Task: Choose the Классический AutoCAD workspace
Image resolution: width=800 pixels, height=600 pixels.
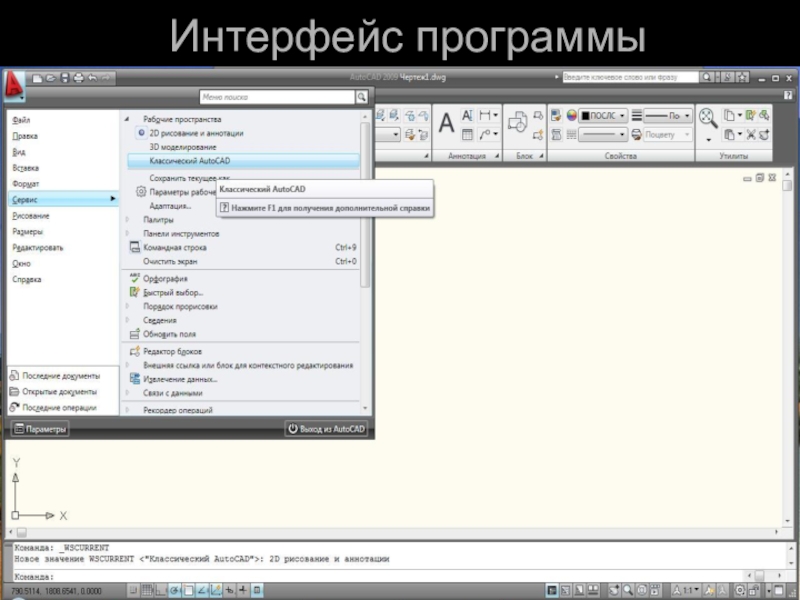Action: 243,161
